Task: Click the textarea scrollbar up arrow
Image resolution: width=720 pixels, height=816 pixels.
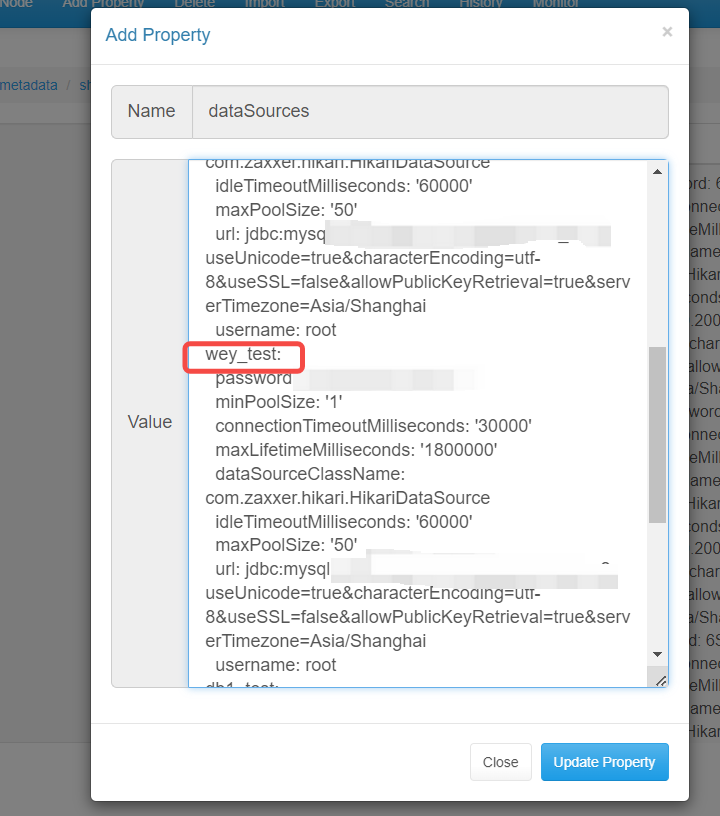Action: pyautogui.click(x=658, y=172)
